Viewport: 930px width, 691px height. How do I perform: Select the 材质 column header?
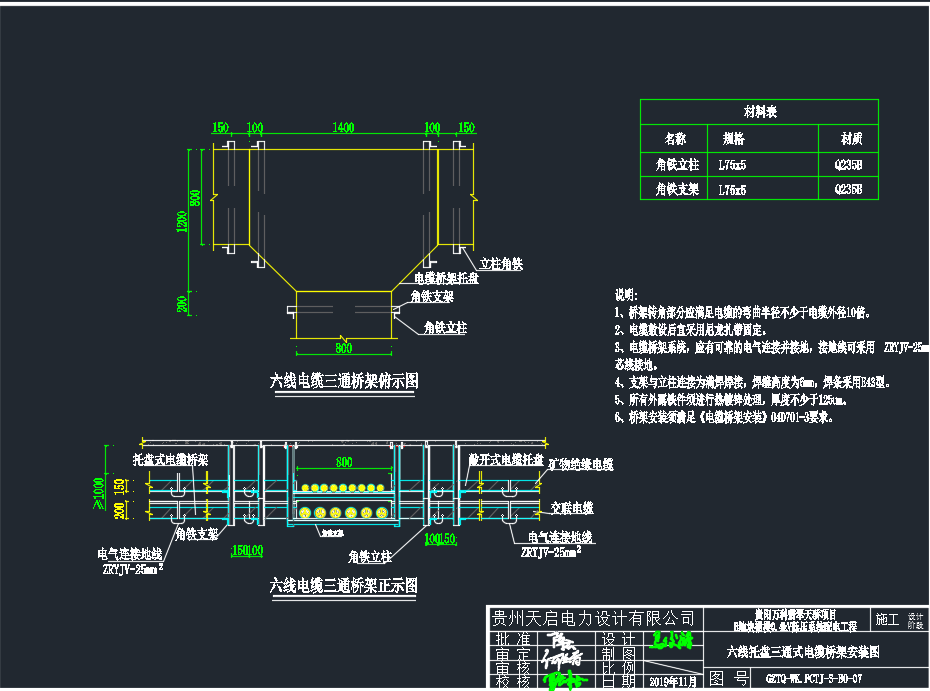pyautogui.click(x=851, y=139)
